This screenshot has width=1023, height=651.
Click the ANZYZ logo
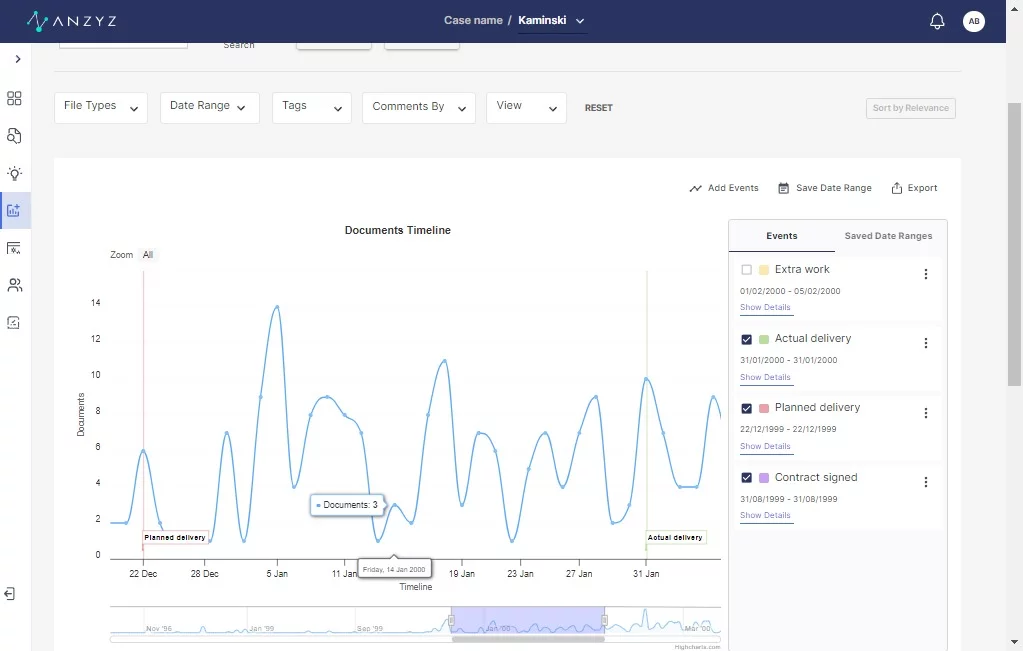(72, 21)
